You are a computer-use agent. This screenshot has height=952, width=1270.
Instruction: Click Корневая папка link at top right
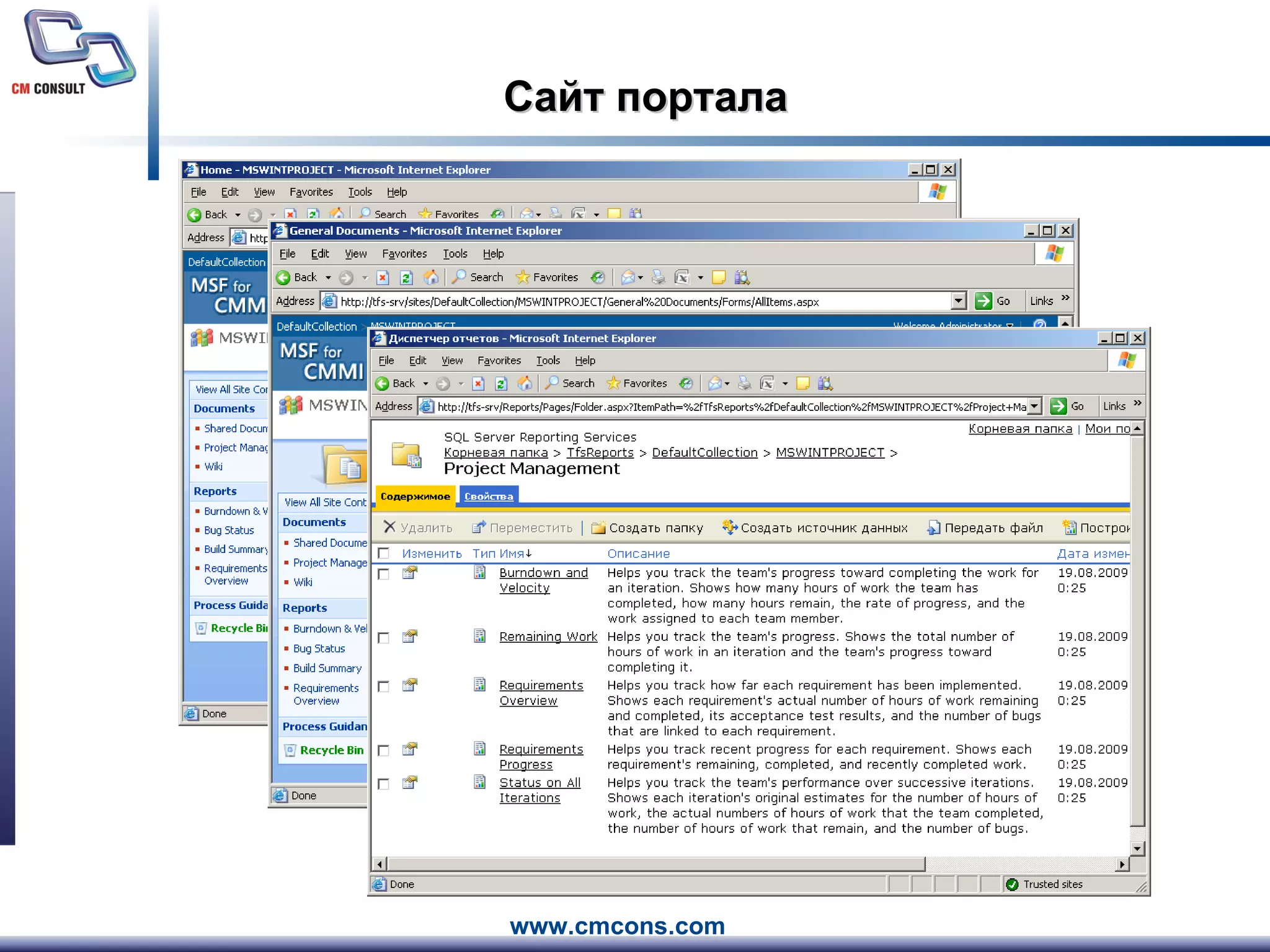1020,428
